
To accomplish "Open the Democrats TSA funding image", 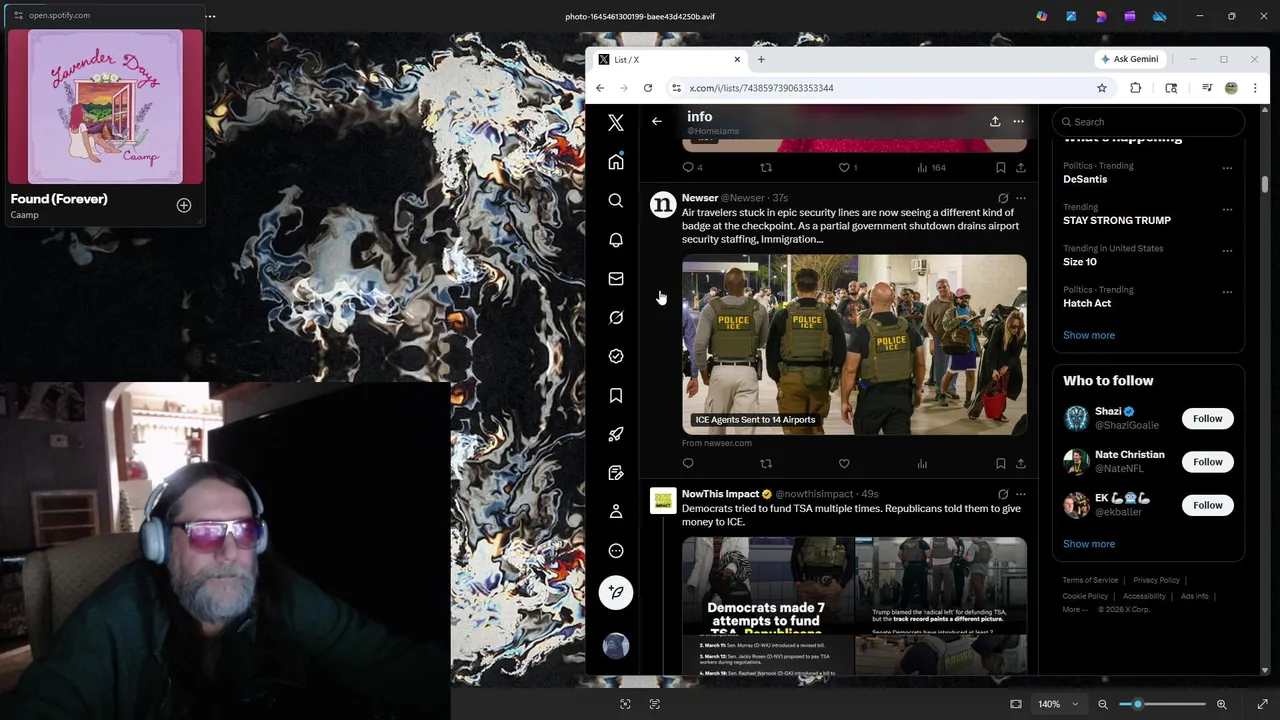I will [854, 606].
